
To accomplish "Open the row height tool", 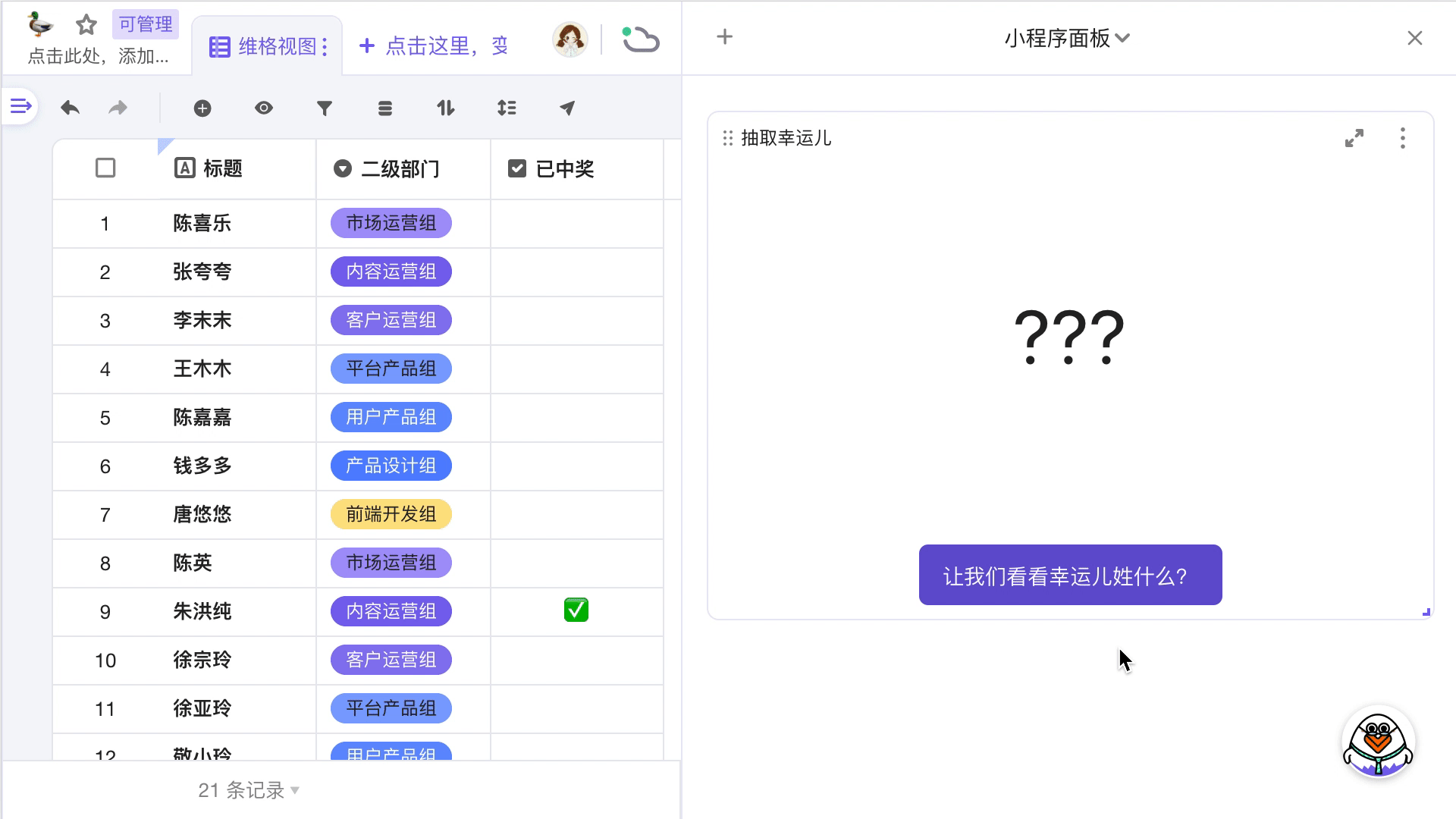I will [x=507, y=108].
